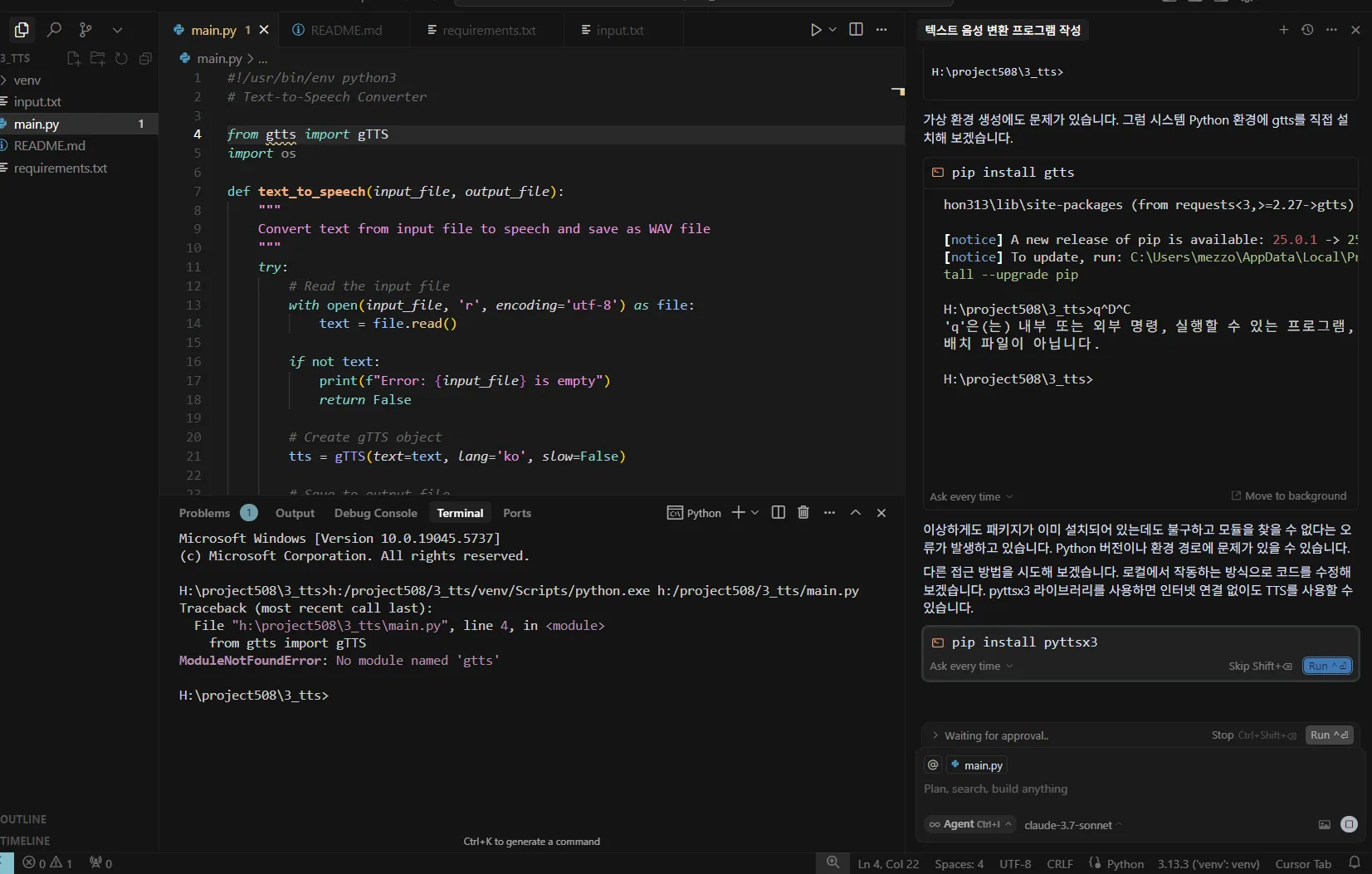This screenshot has width=1372, height=874.
Task: Change file encoding UTF-8
Action: point(1015,864)
